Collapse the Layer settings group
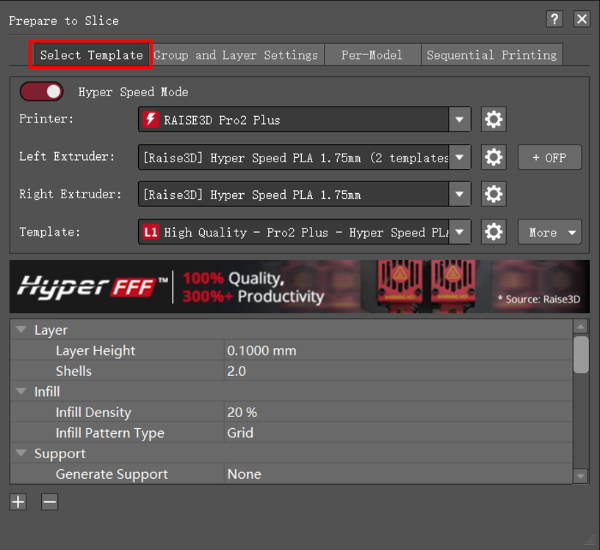Screen dimensions: 600x550 pos(21,330)
